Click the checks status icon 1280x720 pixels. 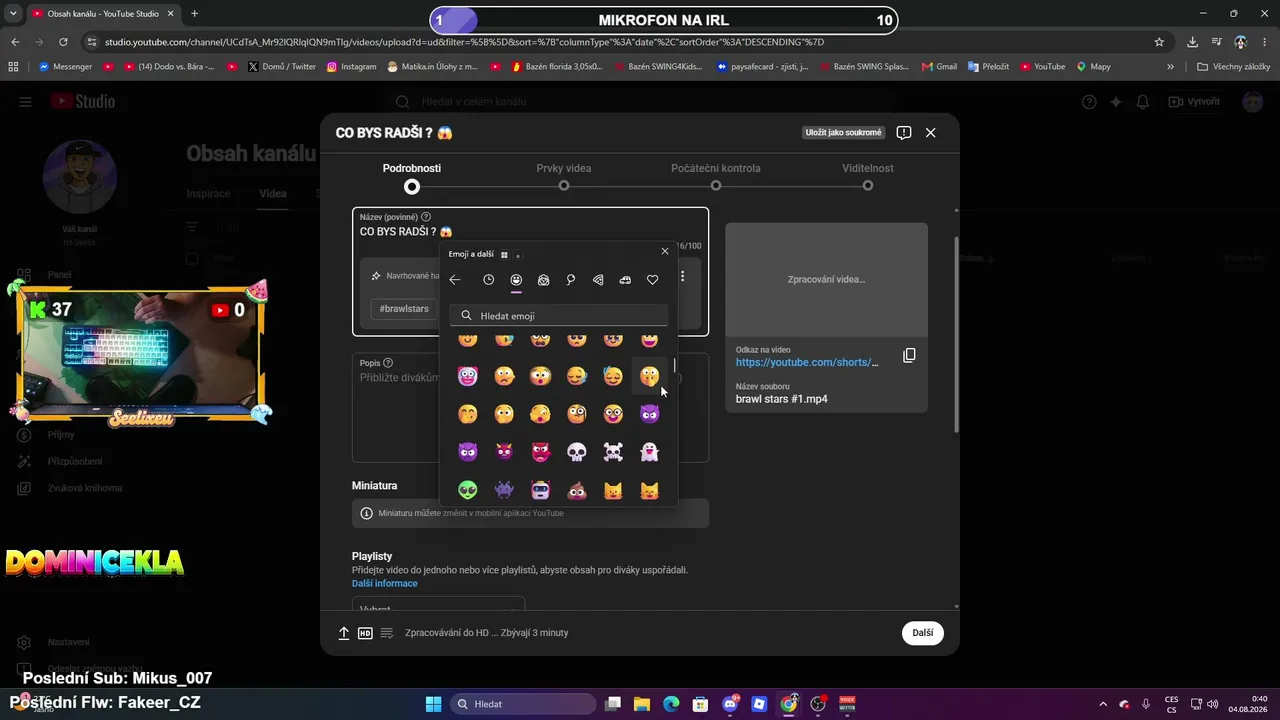[387, 633]
